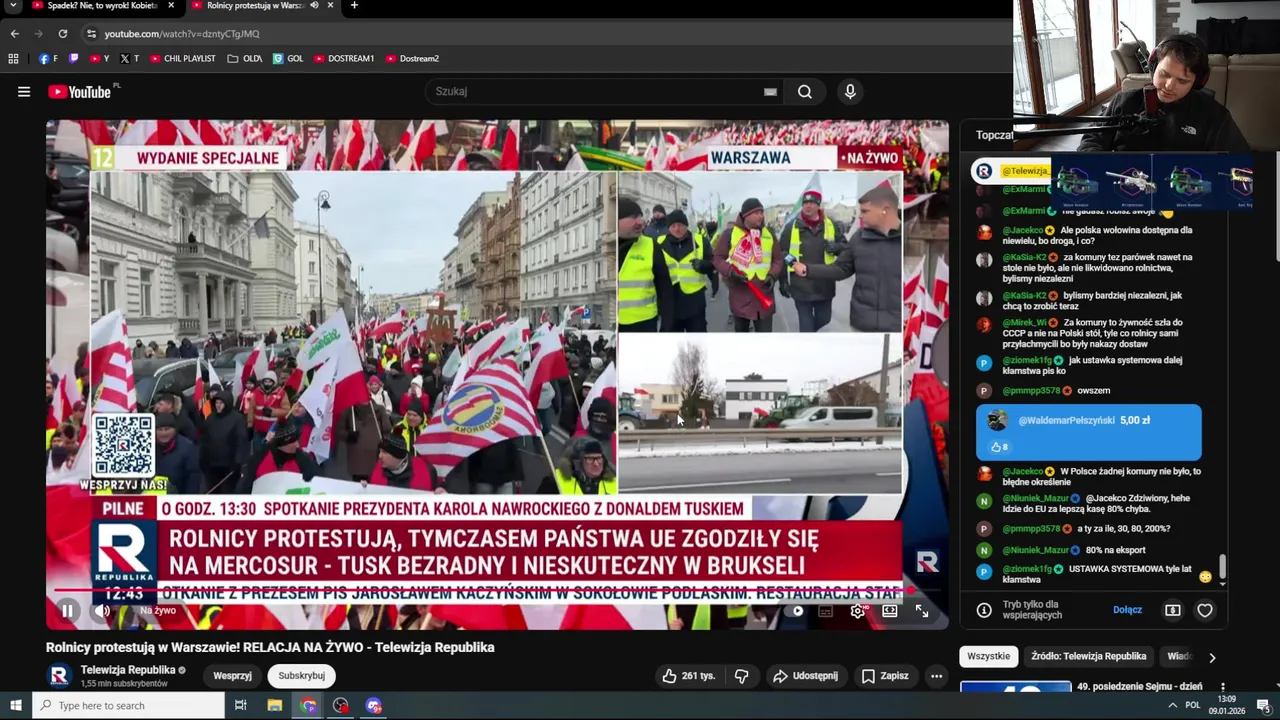This screenshot has height=720, width=1280.
Task: Pause the live video
Action: [67, 611]
